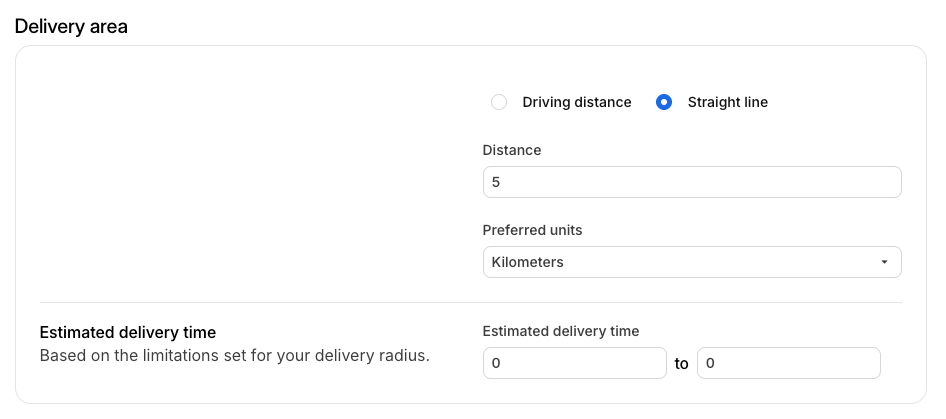Click the divider line above Estimated delivery time
This screenshot has width=946, height=419.
(x=470, y=302)
